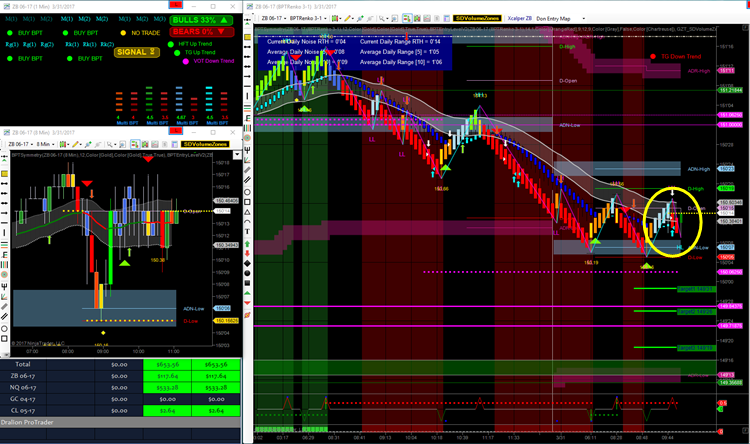750x444 pixels.
Task: Click zoom frame icon in 8 Min chart toolbar
Action: 122,144
